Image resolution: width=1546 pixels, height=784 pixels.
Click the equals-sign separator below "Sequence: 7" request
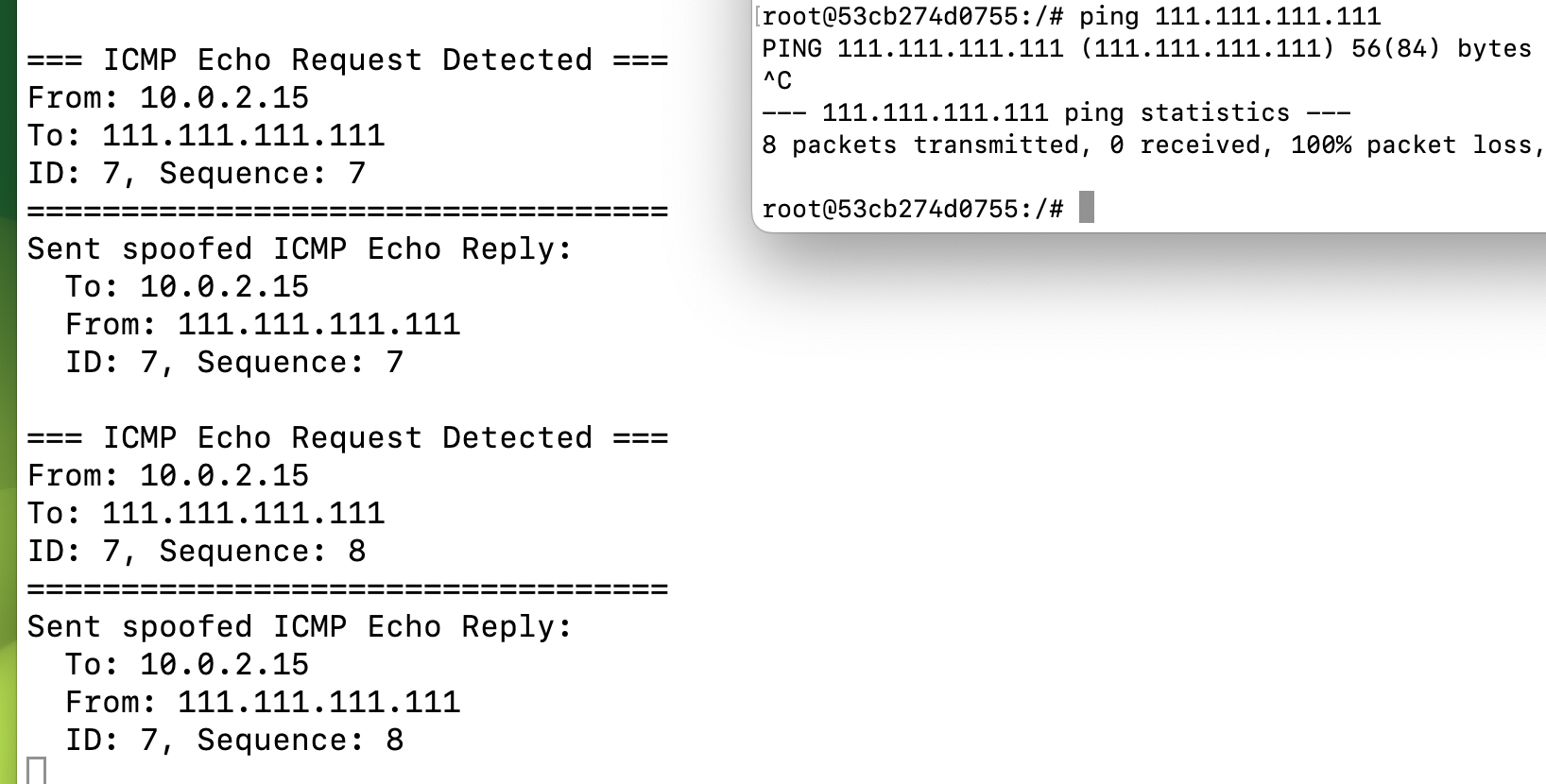[347, 211]
